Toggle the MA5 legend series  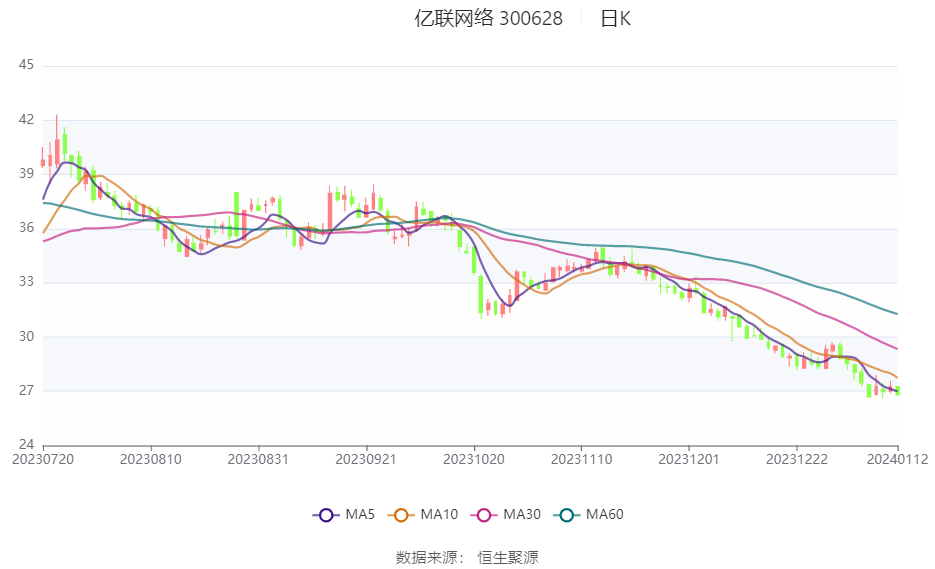tap(344, 515)
